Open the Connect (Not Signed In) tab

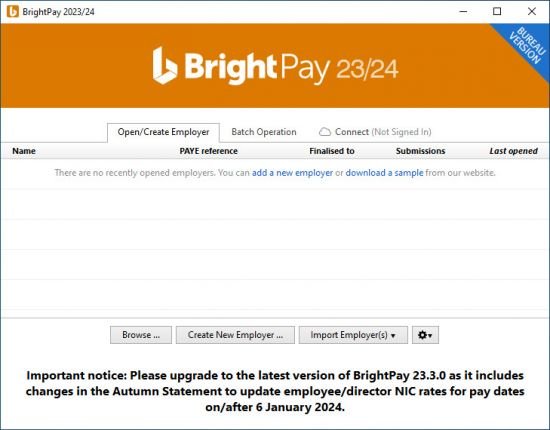click(x=375, y=132)
